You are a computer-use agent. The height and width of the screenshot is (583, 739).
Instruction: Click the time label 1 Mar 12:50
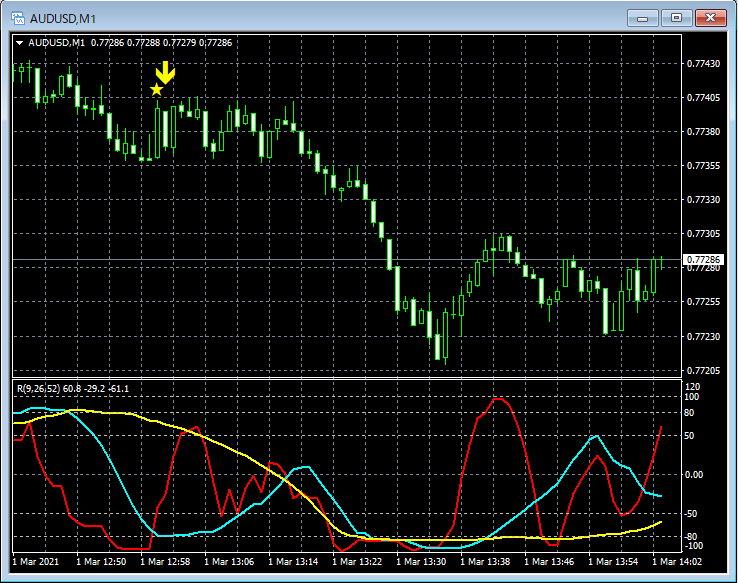tap(101, 562)
